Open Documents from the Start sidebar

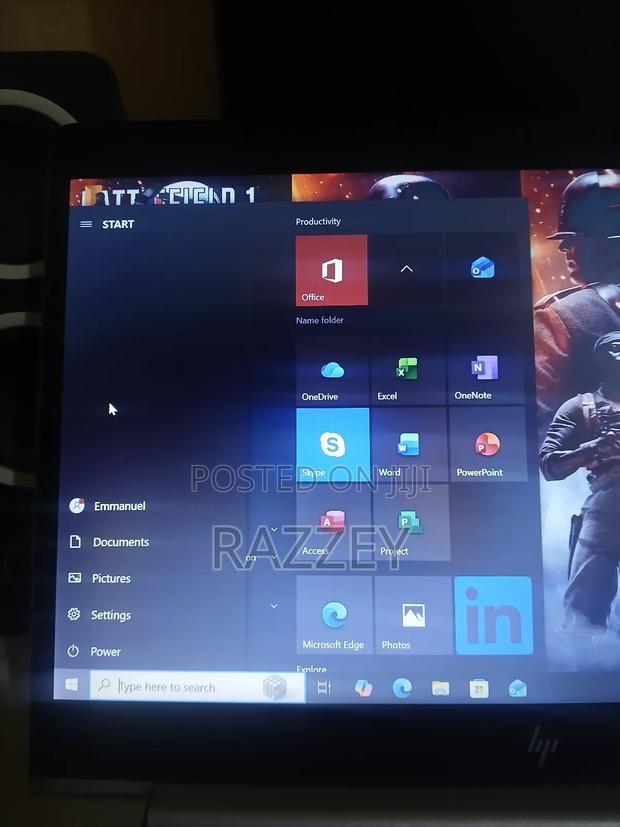(109, 542)
